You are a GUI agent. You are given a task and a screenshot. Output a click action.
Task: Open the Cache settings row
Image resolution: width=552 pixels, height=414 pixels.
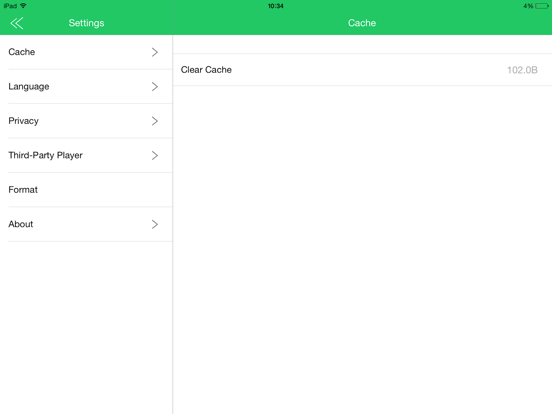tap(86, 52)
